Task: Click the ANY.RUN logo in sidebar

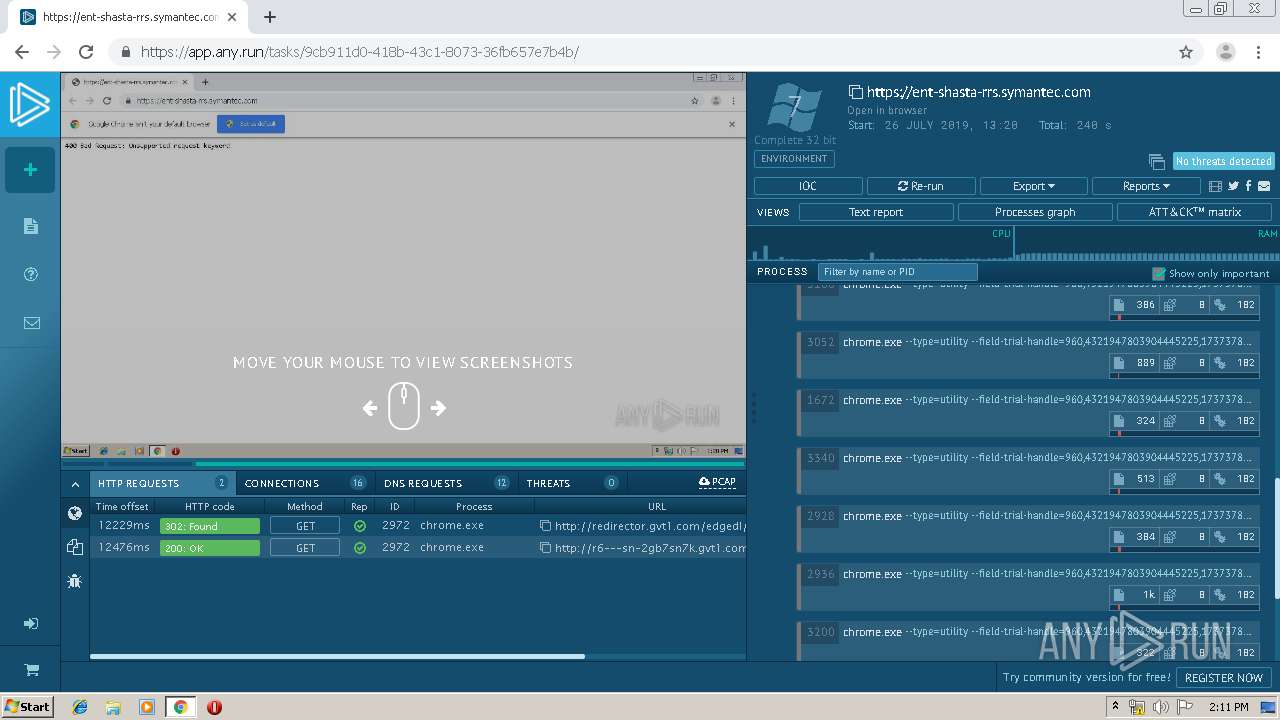Action: coord(30,105)
